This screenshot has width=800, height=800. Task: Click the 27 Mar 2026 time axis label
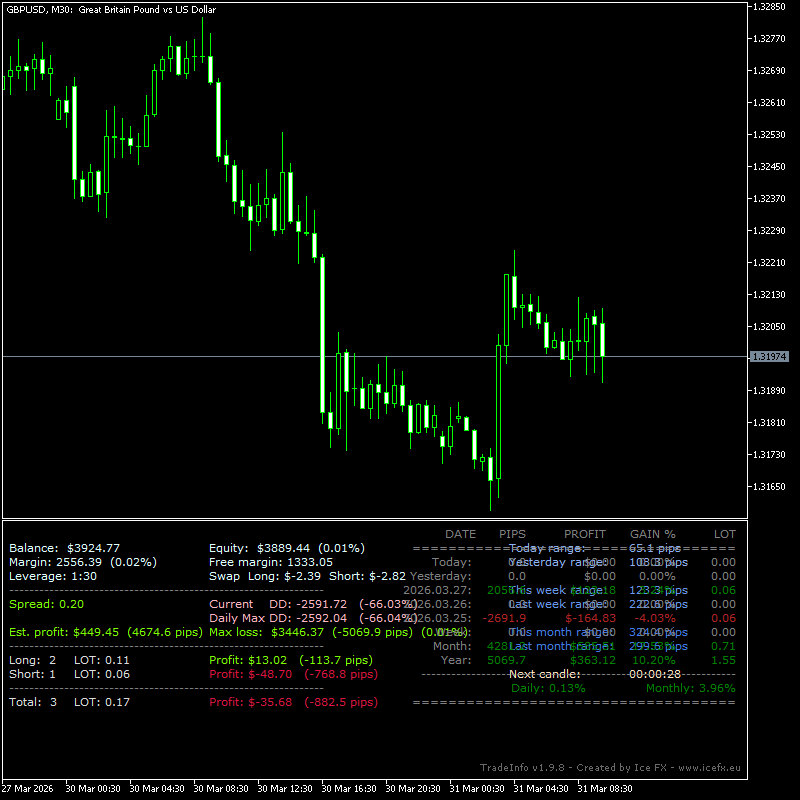(x=26, y=788)
